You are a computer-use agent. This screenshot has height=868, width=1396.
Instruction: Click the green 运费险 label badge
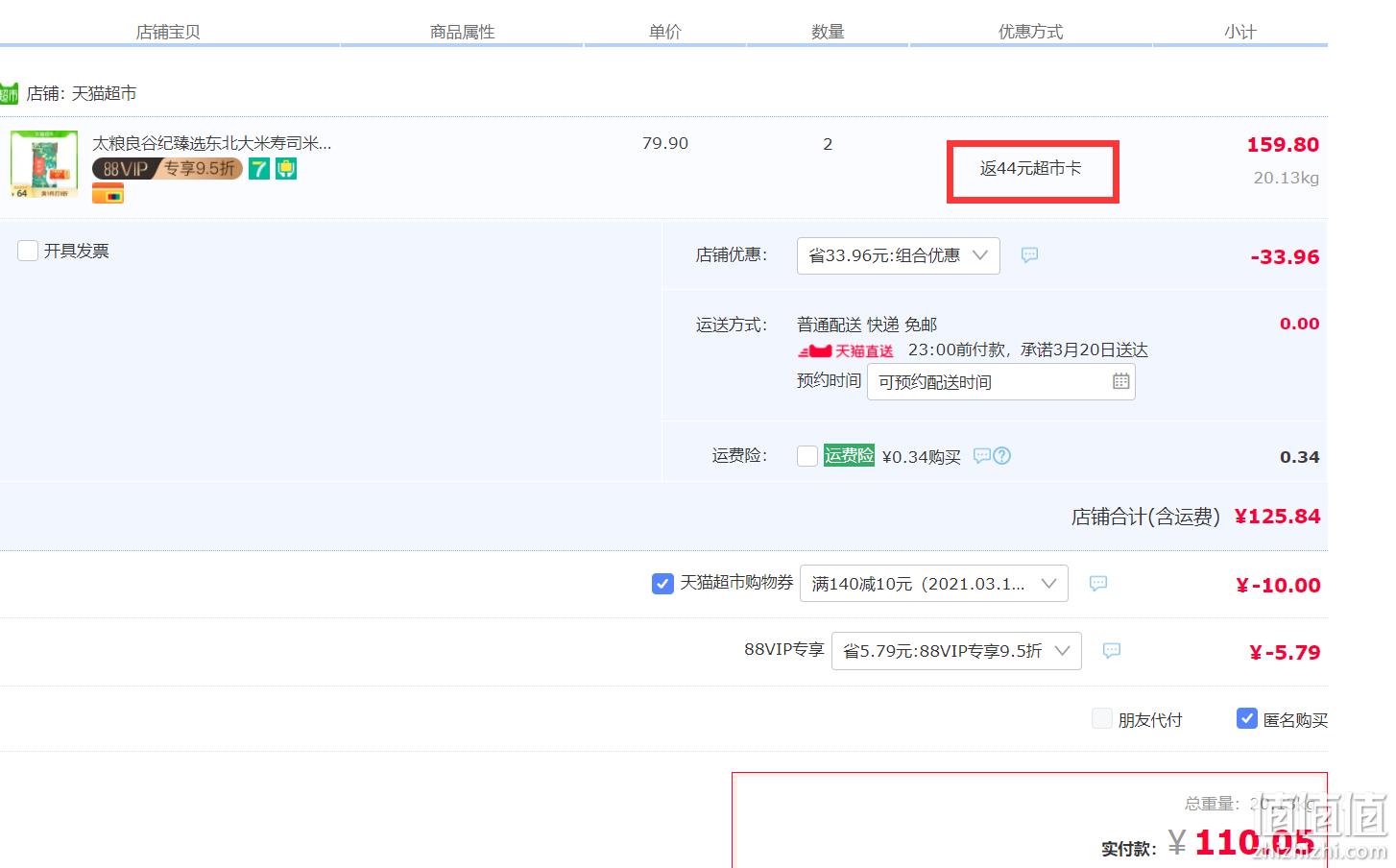(x=850, y=456)
